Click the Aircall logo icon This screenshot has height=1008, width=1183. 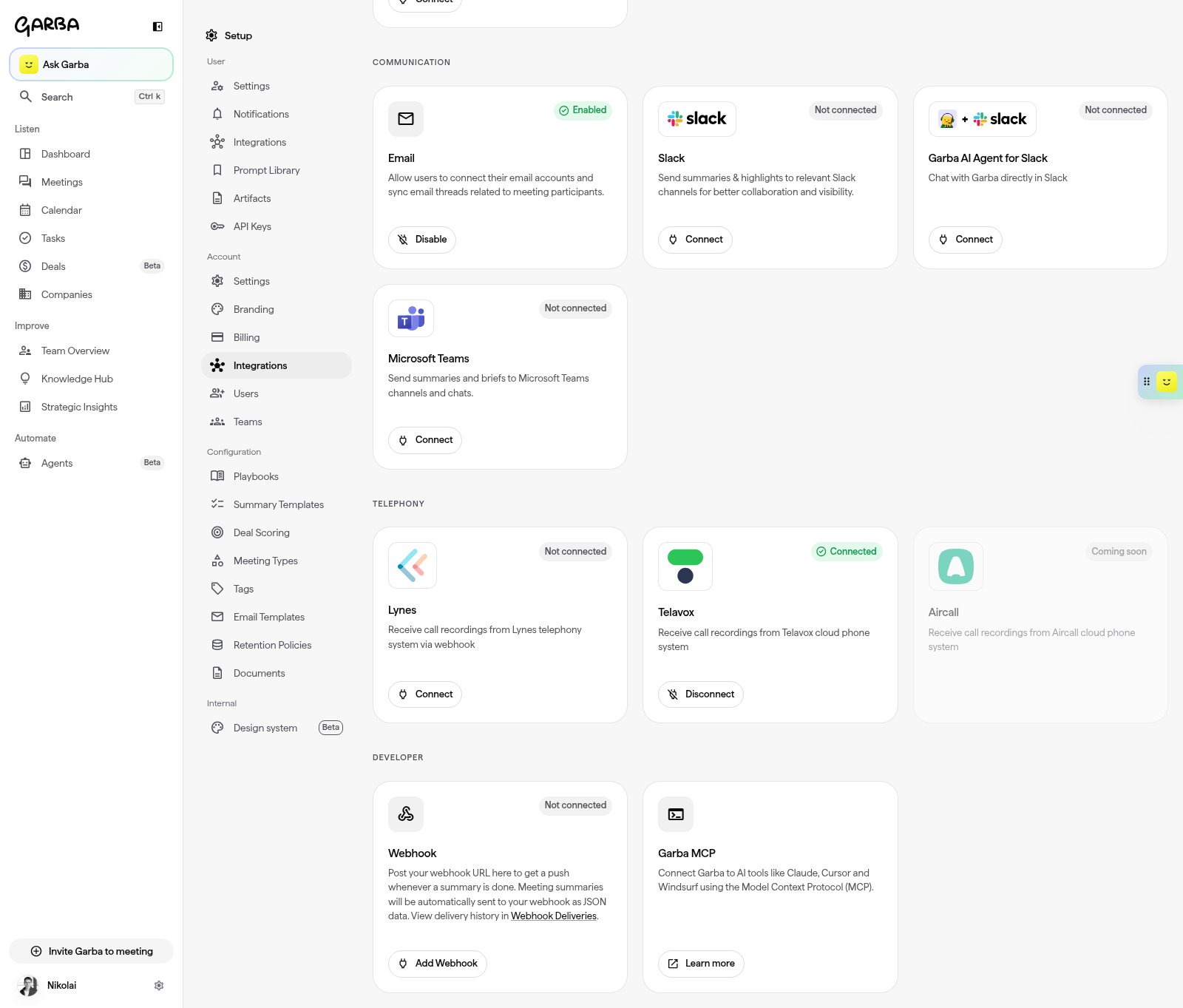[956, 566]
